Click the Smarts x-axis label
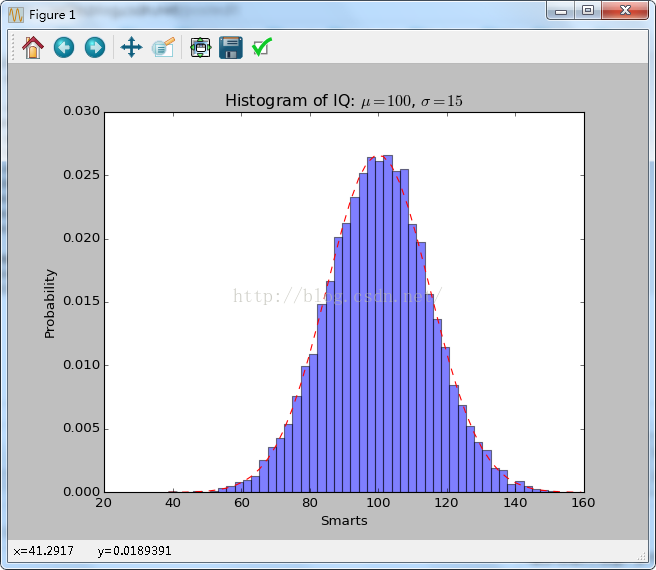This screenshot has width=656, height=570. coord(344,521)
